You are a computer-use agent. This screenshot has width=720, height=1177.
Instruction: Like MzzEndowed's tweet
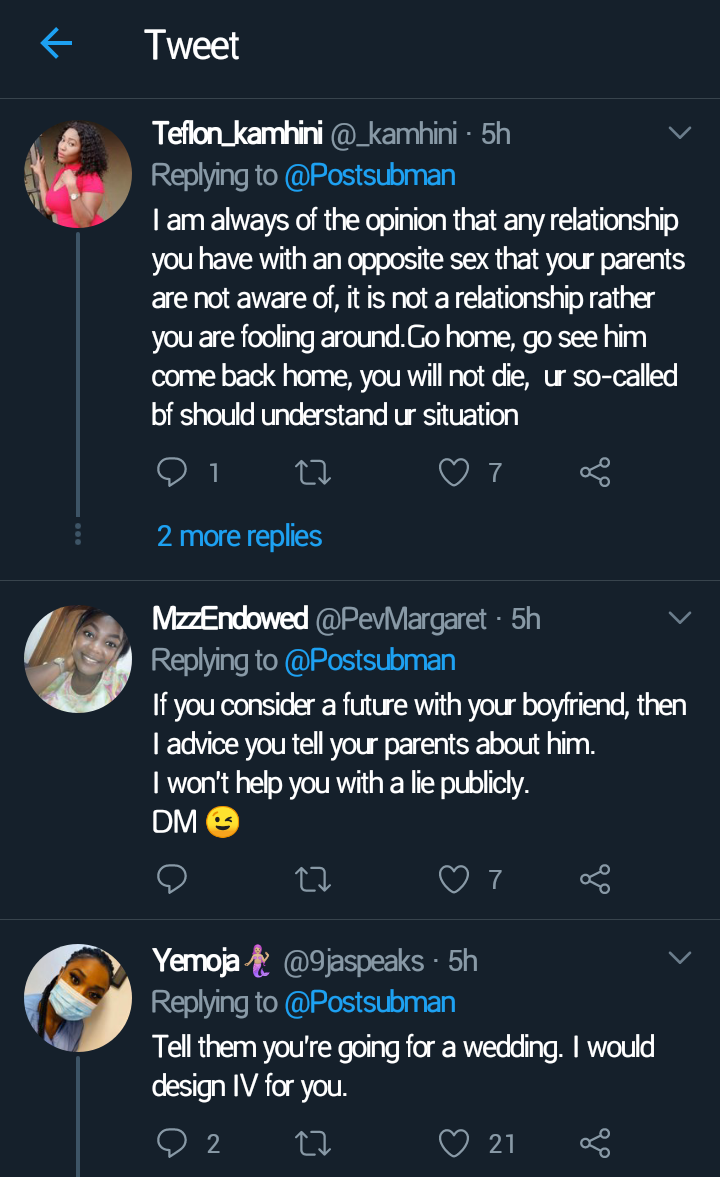(x=455, y=879)
